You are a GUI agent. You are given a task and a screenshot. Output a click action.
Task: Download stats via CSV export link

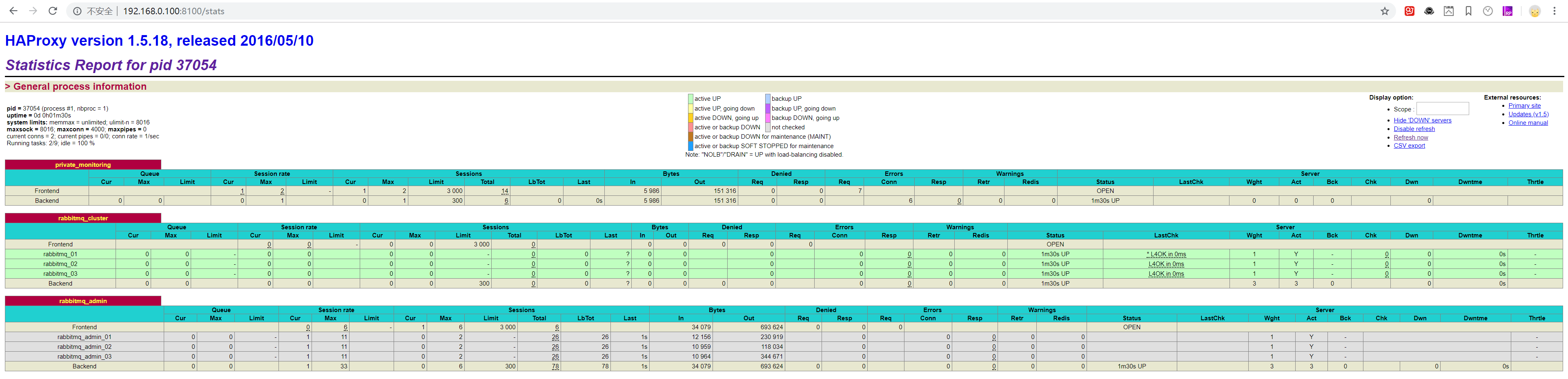(1409, 146)
